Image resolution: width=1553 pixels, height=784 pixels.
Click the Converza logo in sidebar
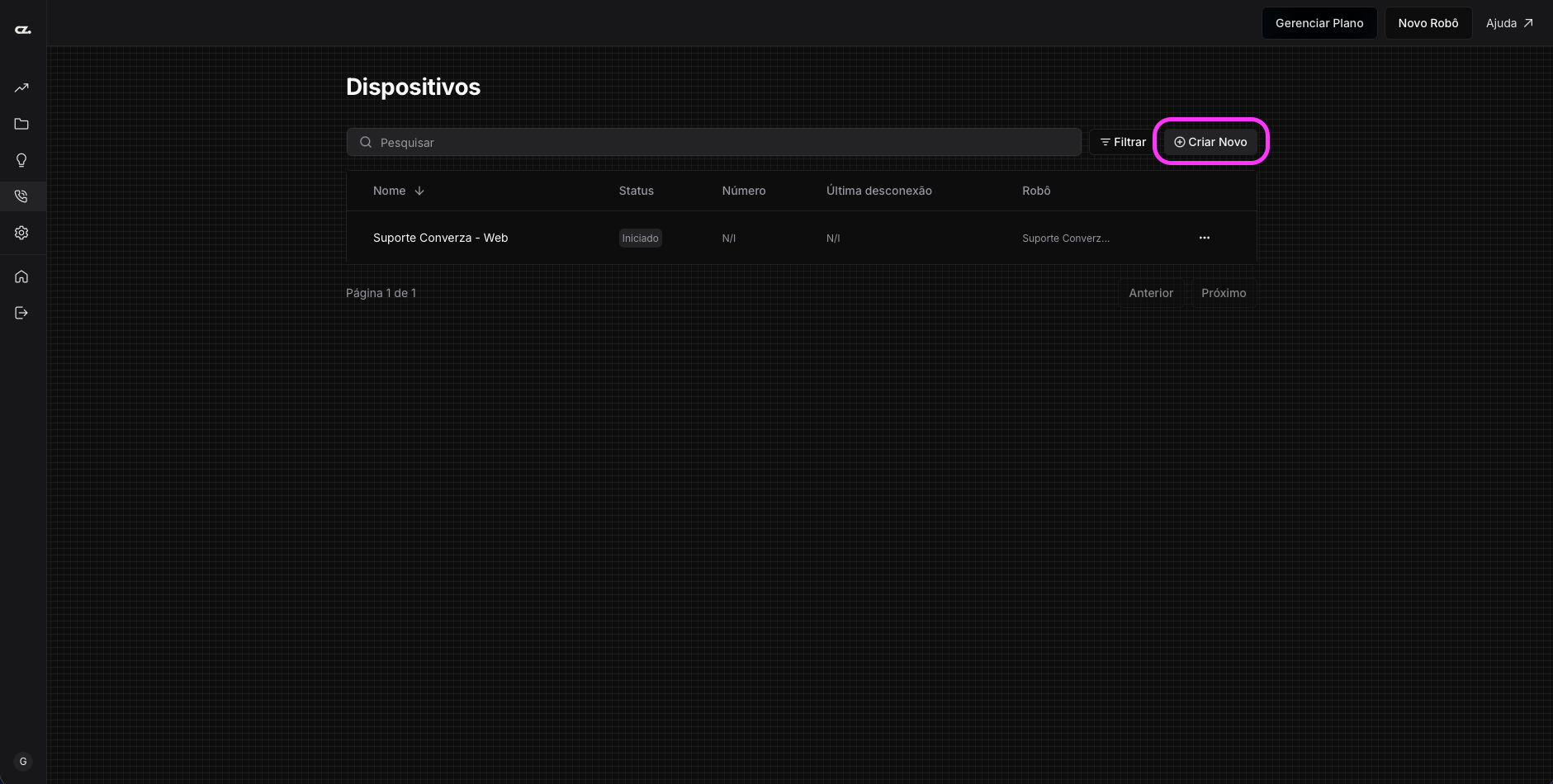[x=23, y=30]
